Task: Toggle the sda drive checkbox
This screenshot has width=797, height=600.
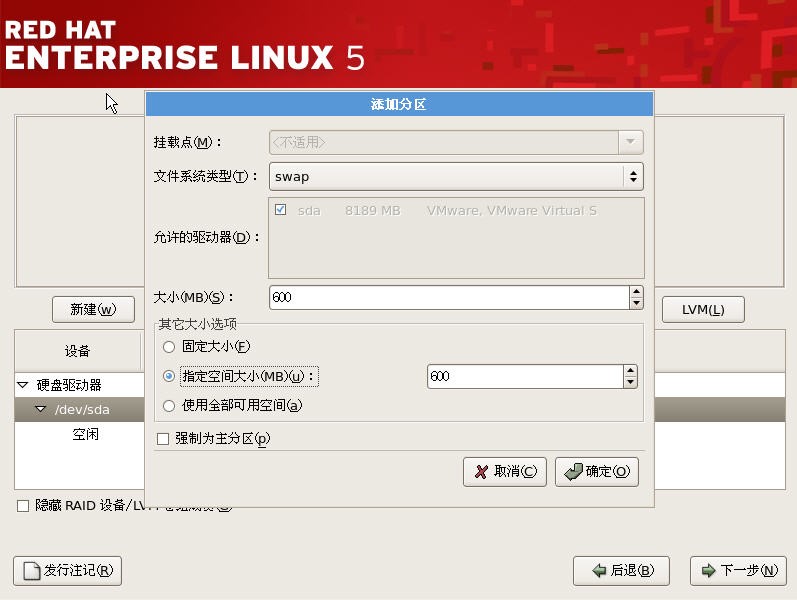Action: coord(280,210)
